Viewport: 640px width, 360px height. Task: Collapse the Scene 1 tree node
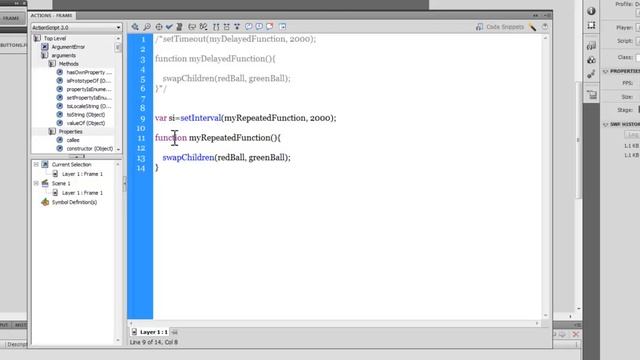click(x=36, y=183)
